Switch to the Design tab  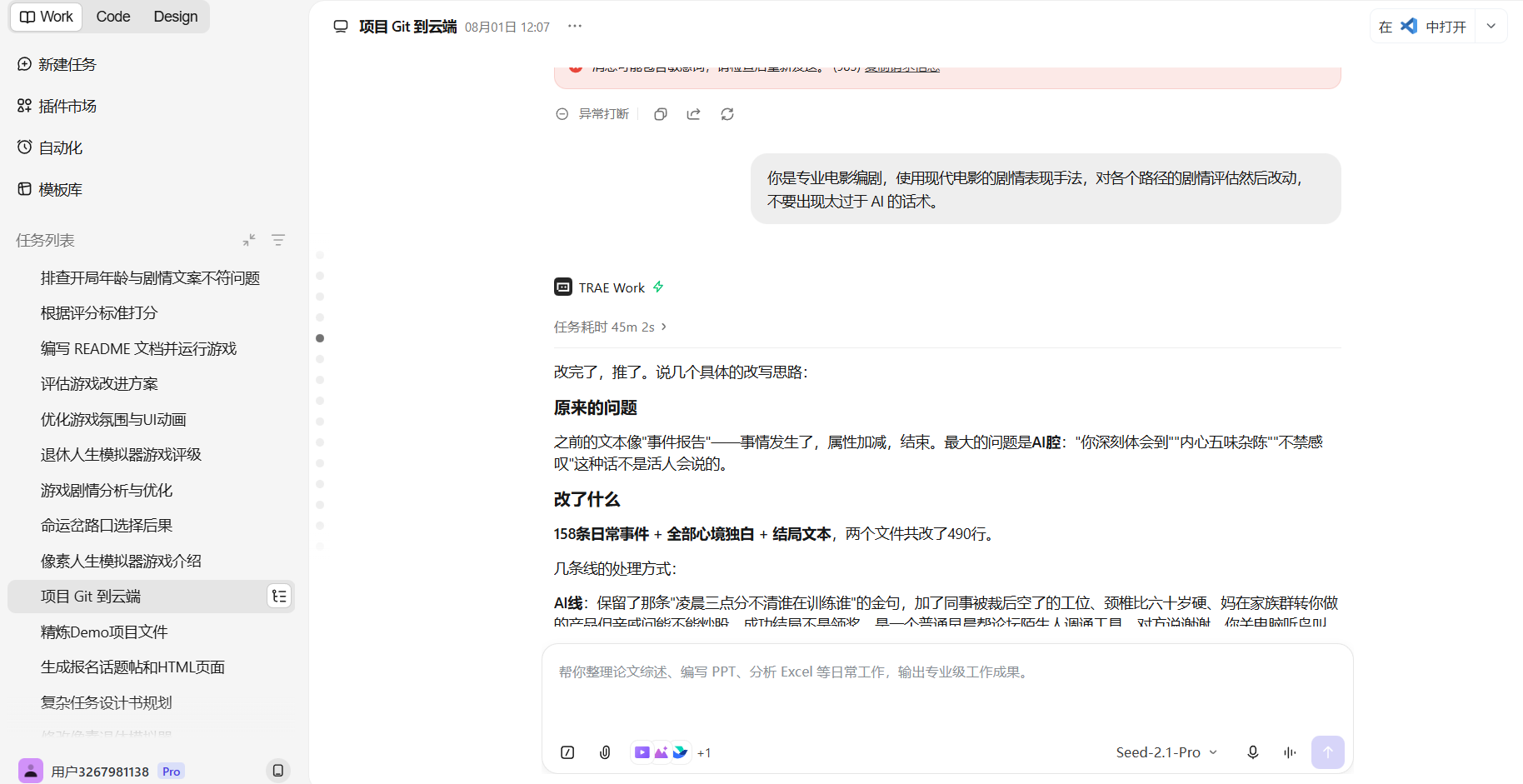pos(176,17)
